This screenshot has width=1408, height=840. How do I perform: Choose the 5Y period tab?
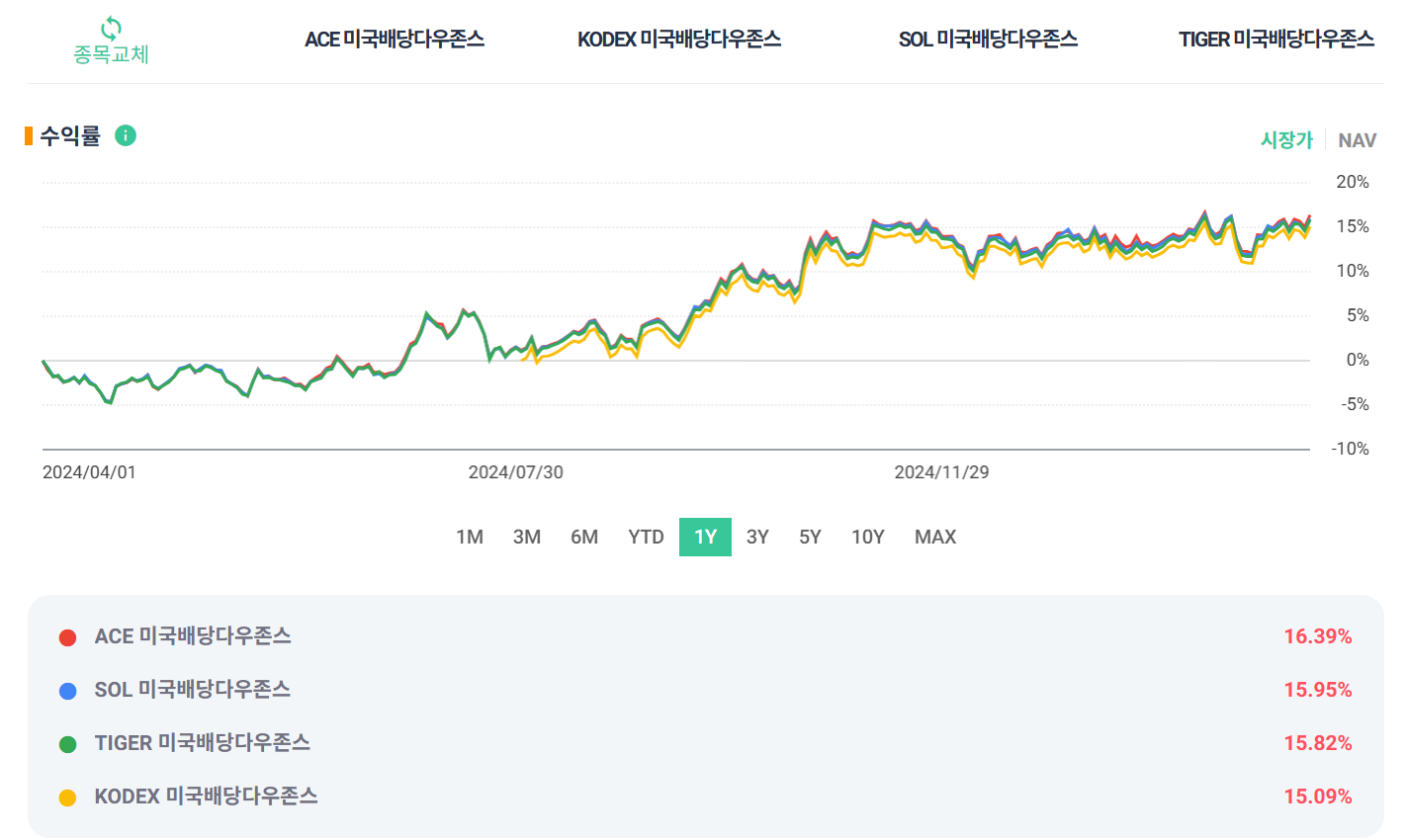pos(810,537)
